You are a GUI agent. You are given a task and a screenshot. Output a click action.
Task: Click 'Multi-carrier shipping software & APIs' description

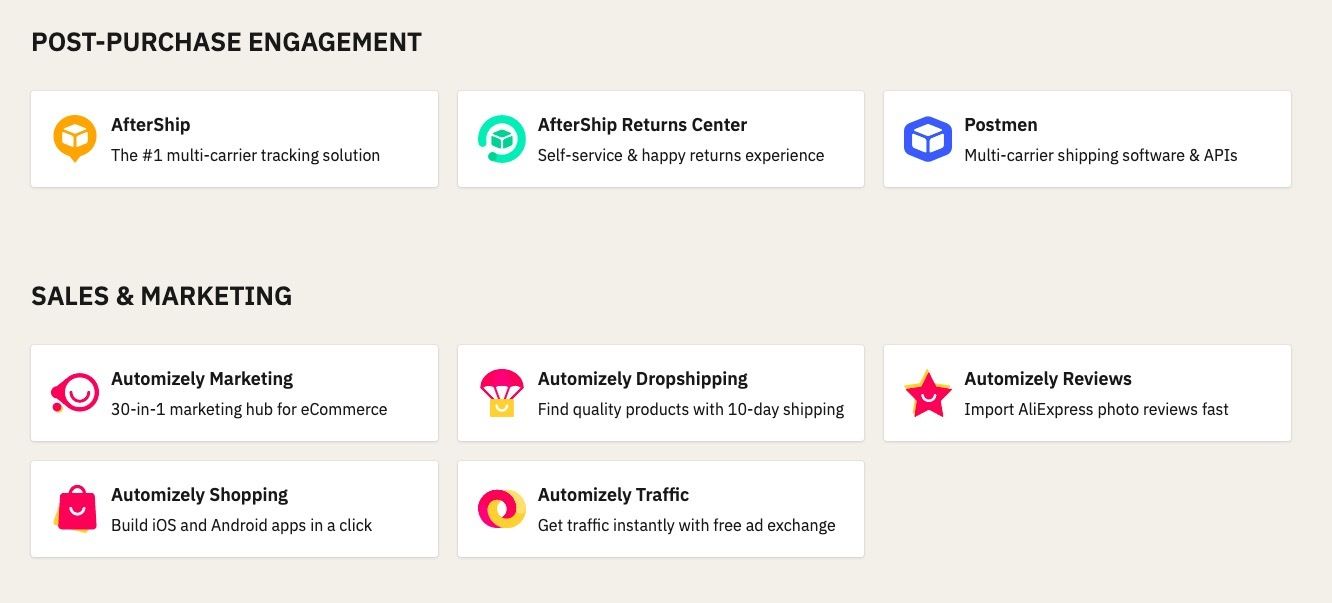tap(1101, 155)
